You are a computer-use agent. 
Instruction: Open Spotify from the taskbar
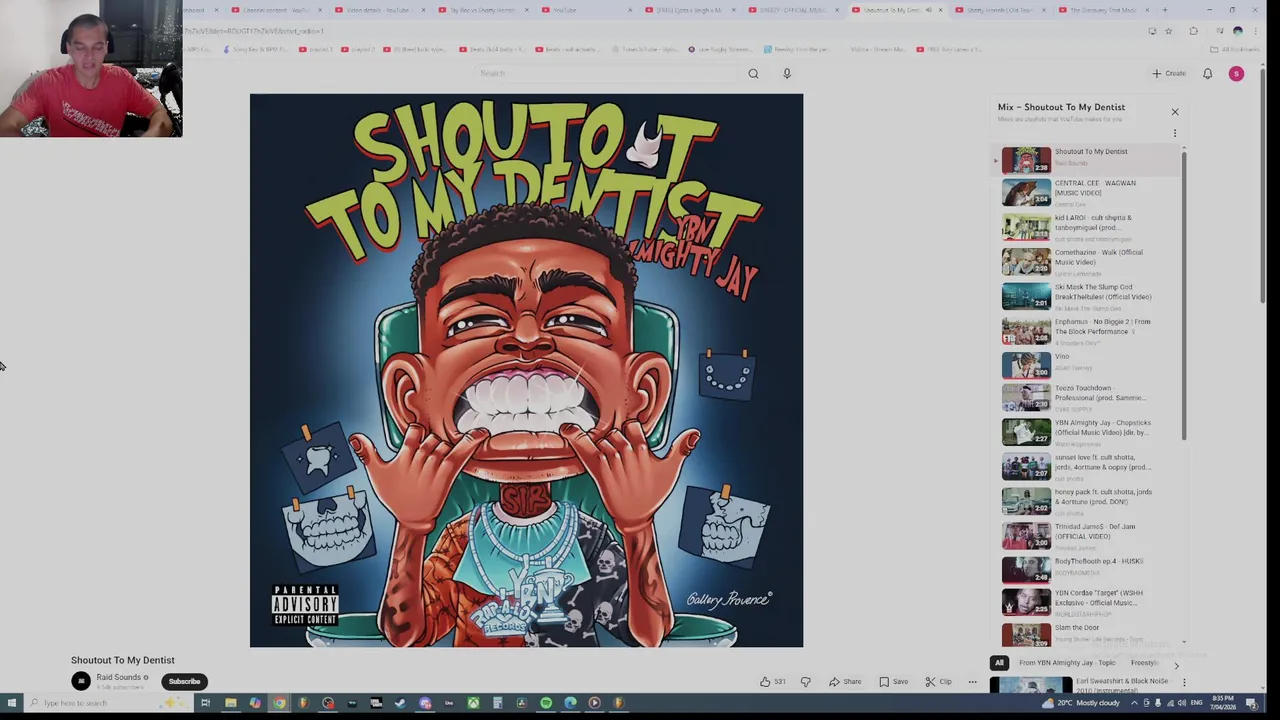tap(546, 703)
